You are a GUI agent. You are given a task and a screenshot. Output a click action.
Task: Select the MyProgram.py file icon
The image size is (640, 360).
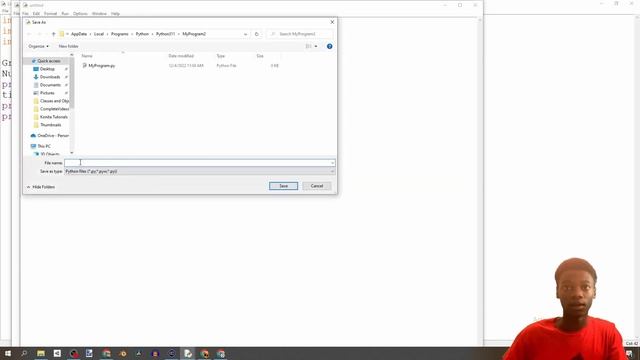pos(84,65)
